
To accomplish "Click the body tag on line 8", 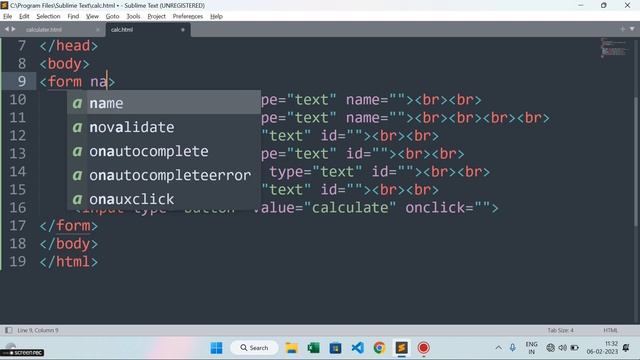I will pyautogui.click(x=64, y=64).
